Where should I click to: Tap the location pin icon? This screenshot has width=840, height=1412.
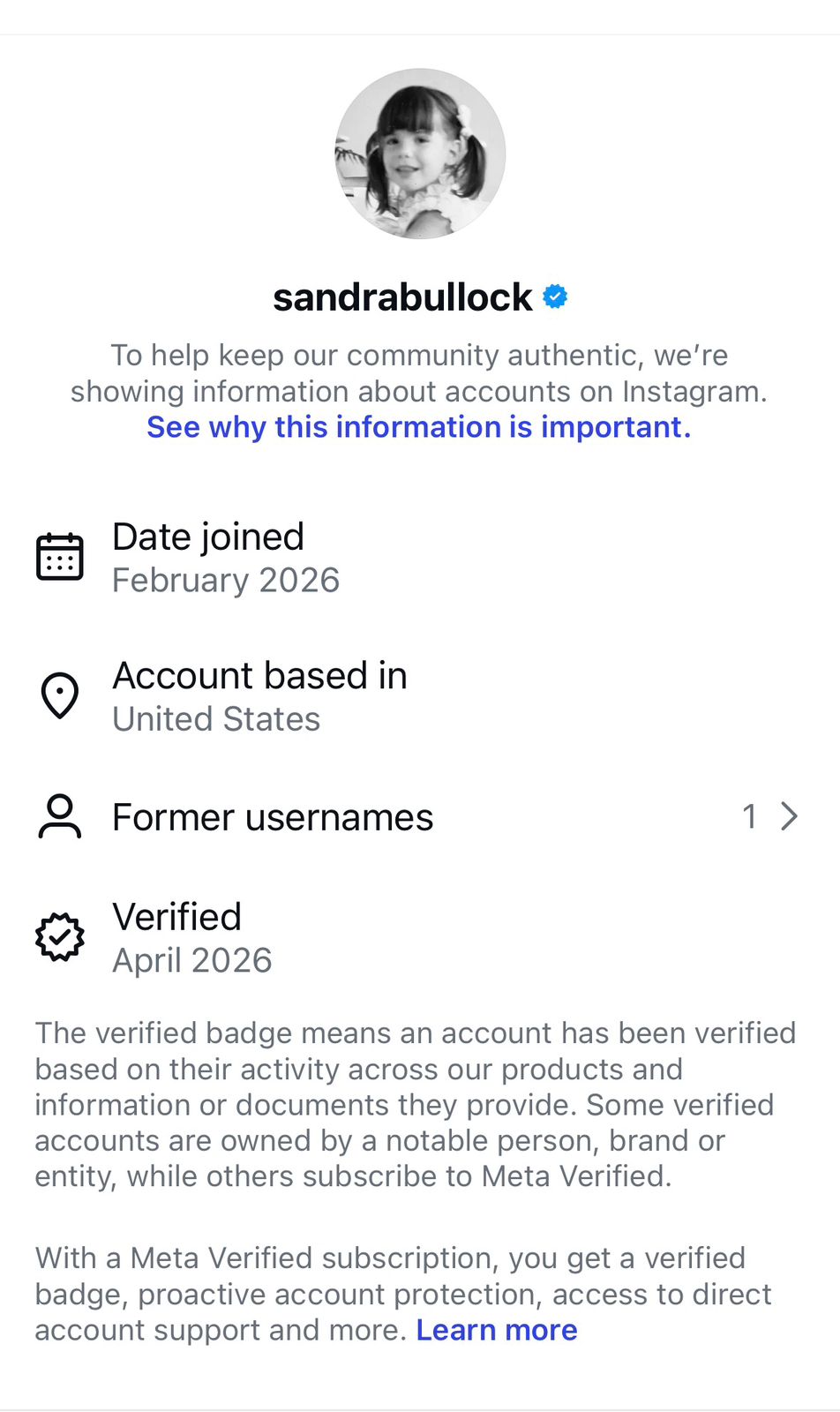point(60,695)
